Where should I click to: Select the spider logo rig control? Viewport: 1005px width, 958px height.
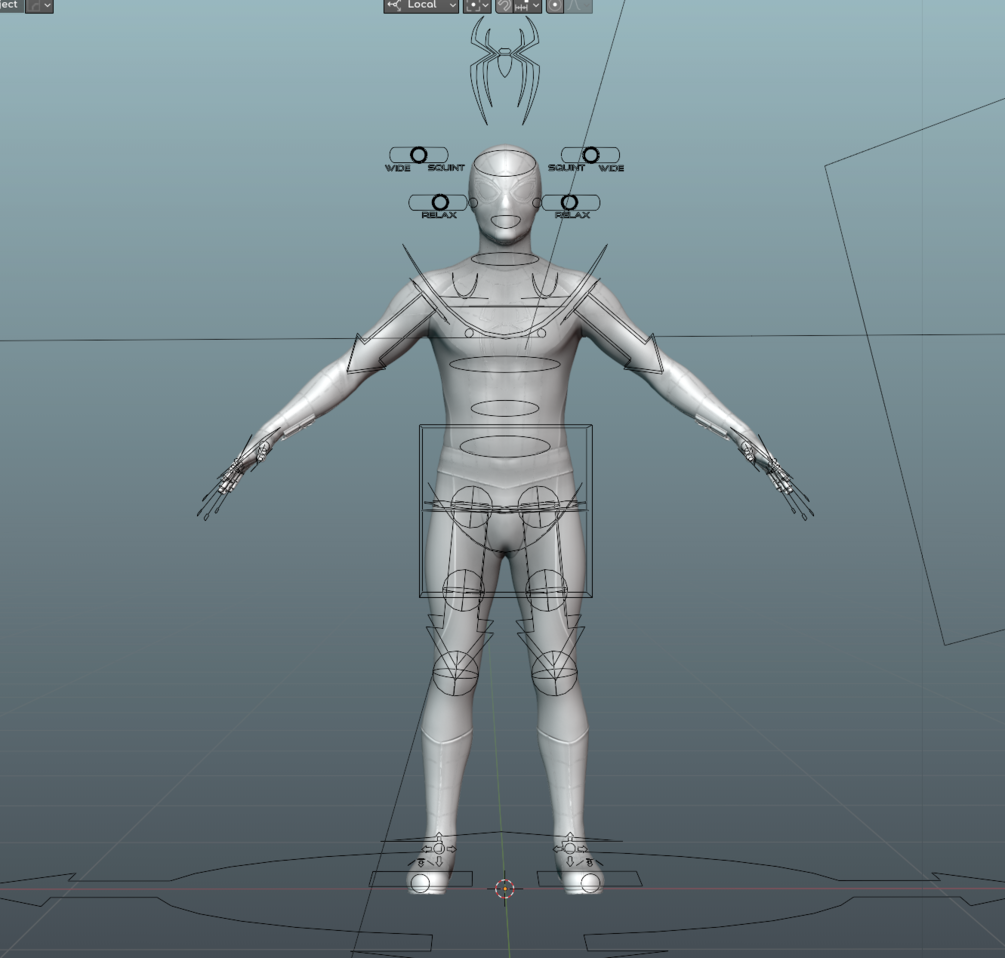tap(505, 69)
